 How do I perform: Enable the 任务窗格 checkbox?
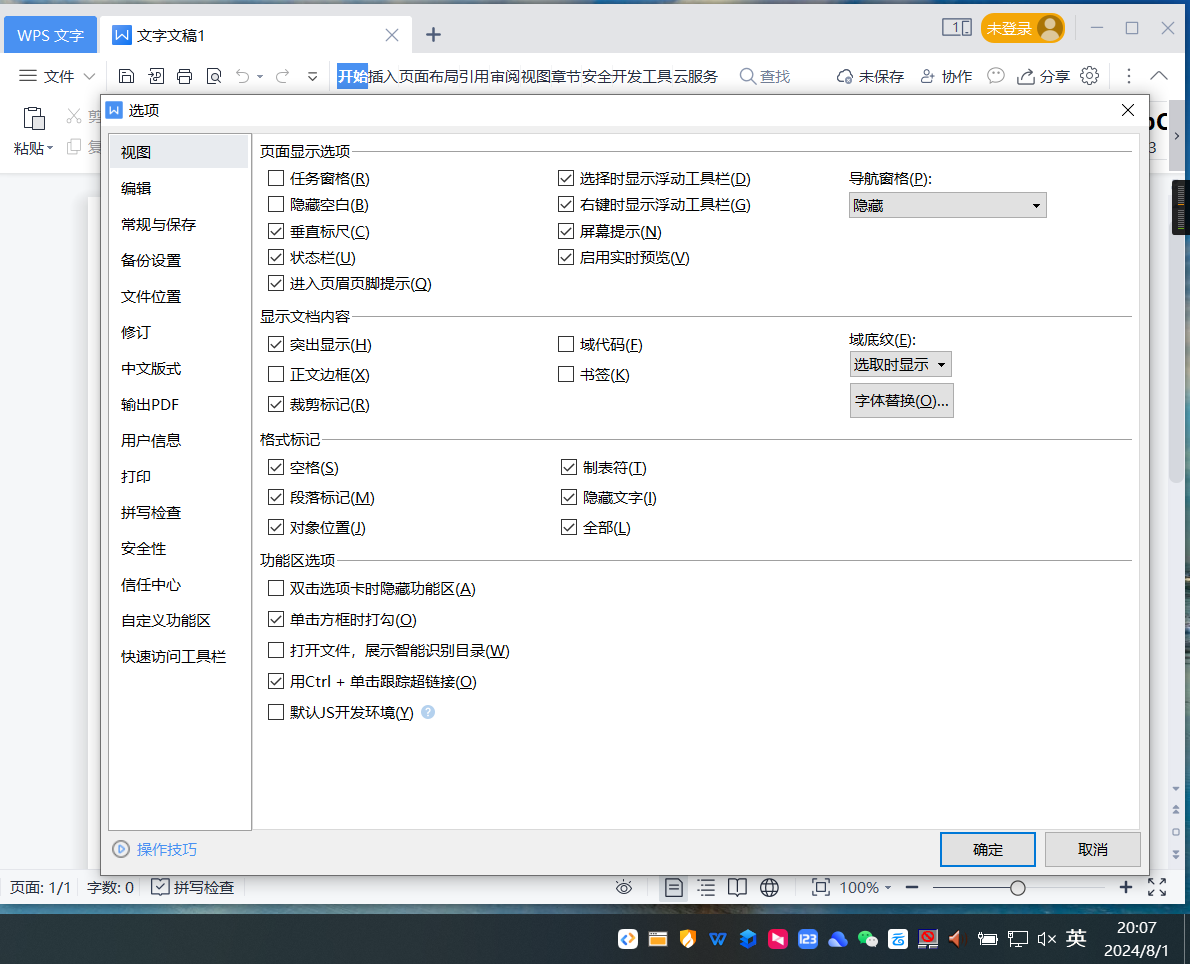point(276,179)
